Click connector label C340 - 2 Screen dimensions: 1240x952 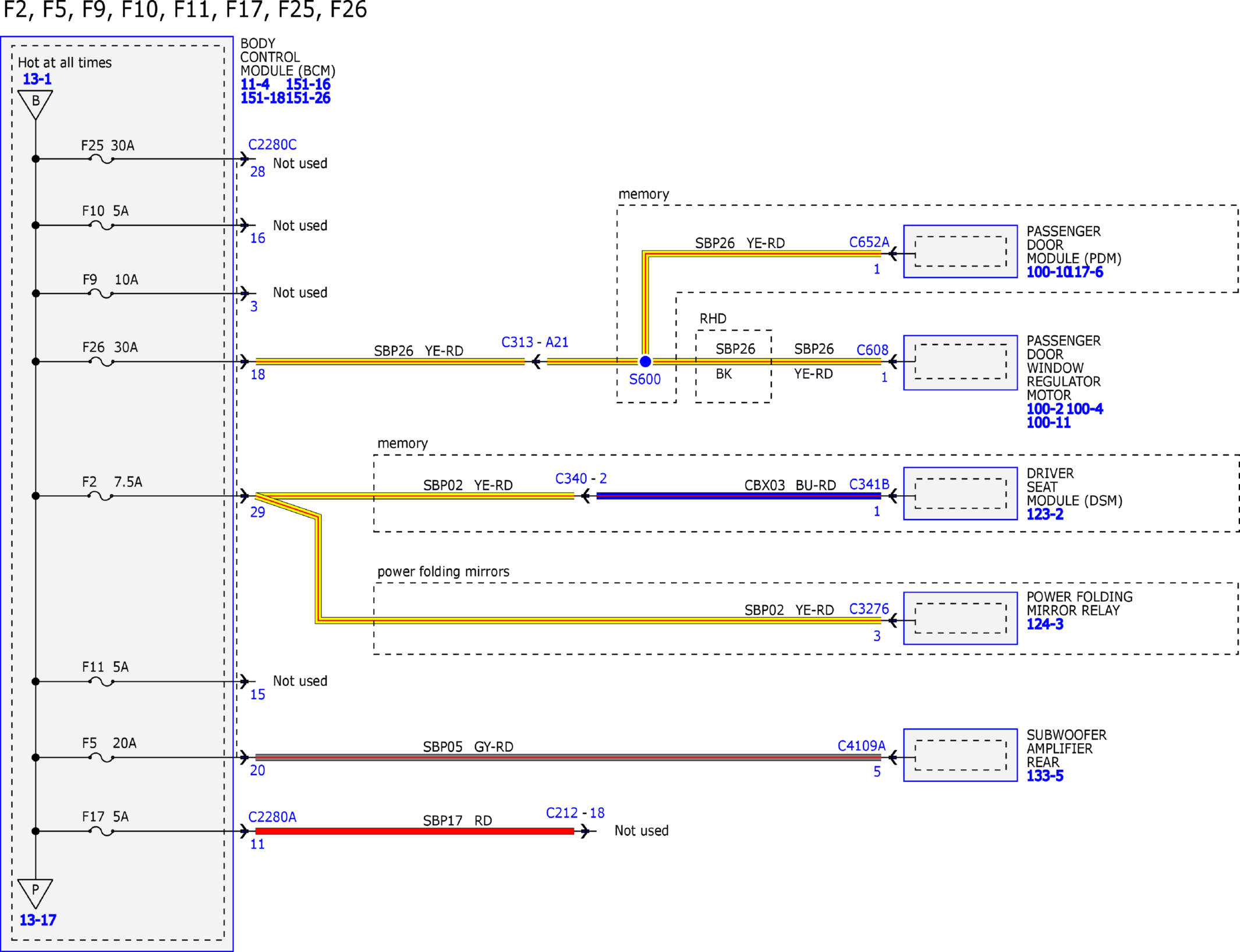pos(581,478)
